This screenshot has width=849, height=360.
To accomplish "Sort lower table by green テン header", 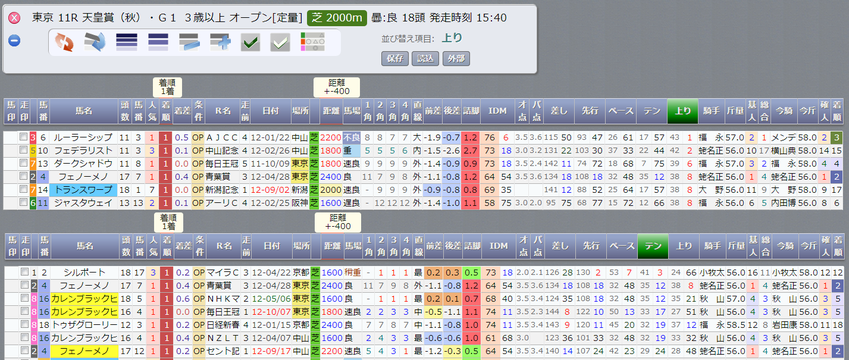I will pyautogui.click(x=652, y=246).
